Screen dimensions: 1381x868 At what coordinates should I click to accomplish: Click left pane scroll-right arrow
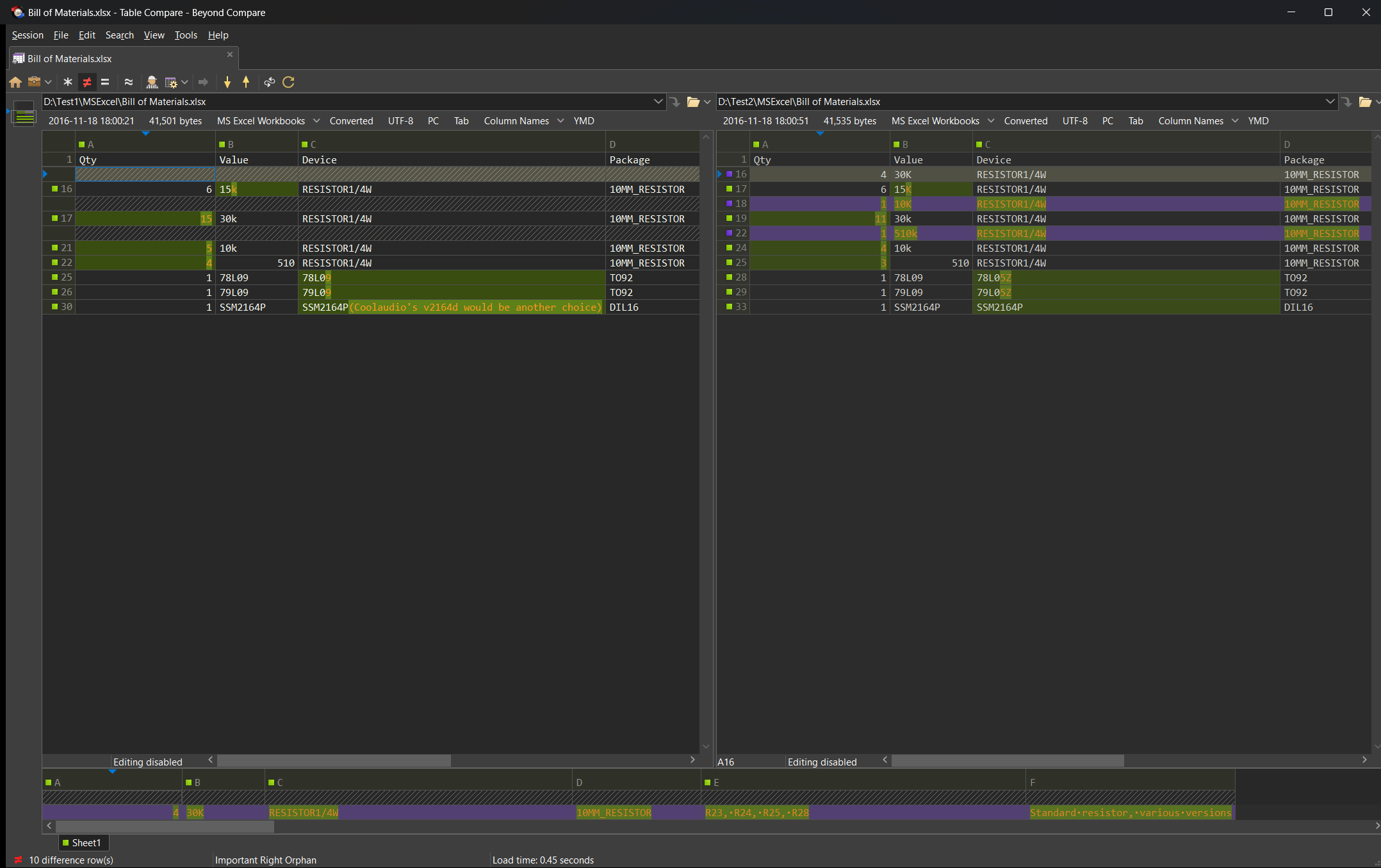click(692, 760)
